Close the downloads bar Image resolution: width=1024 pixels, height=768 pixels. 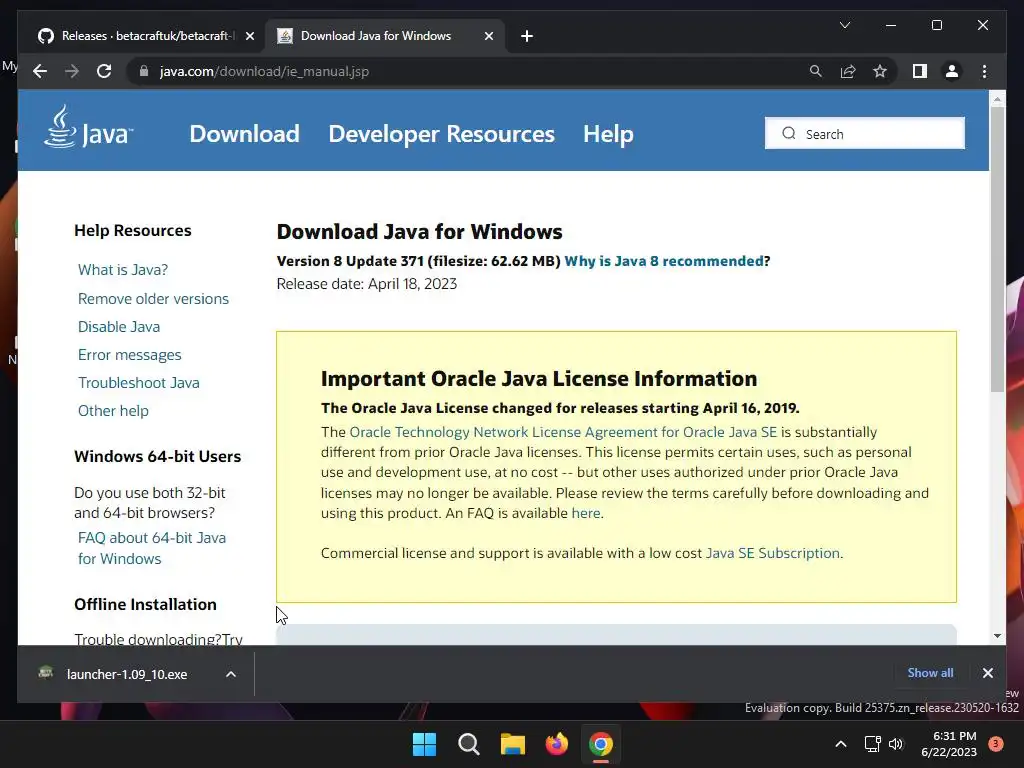tap(987, 673)
